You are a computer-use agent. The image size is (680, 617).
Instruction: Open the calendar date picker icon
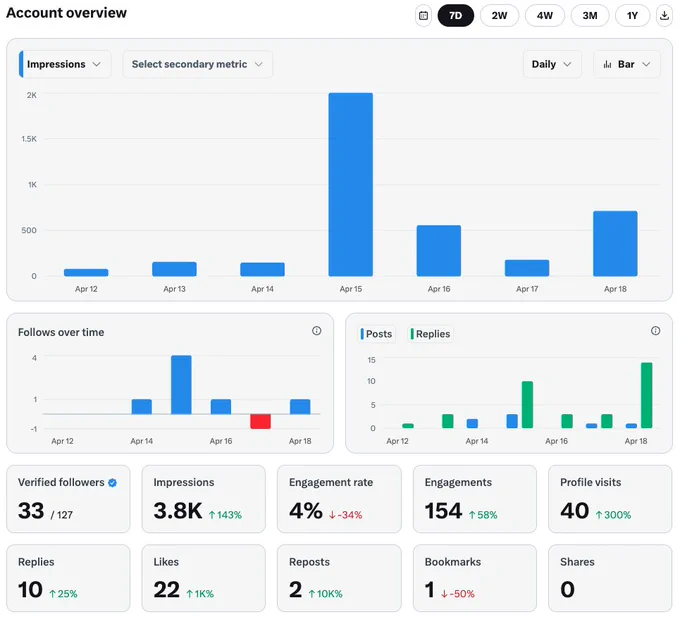click(423, 16)
